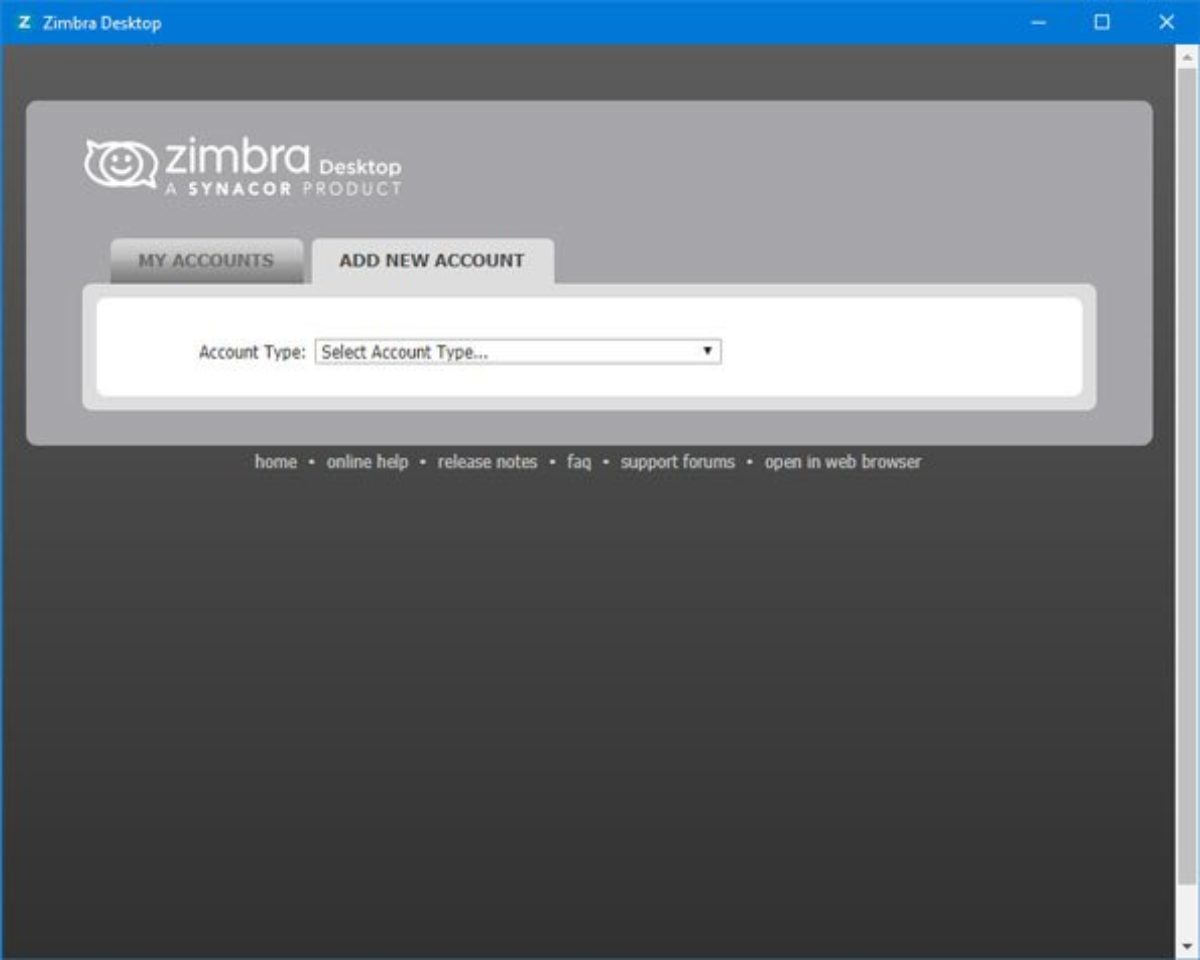View the release notes link
The width and height of the screenshot is (1200, 960).
[487, 462]
